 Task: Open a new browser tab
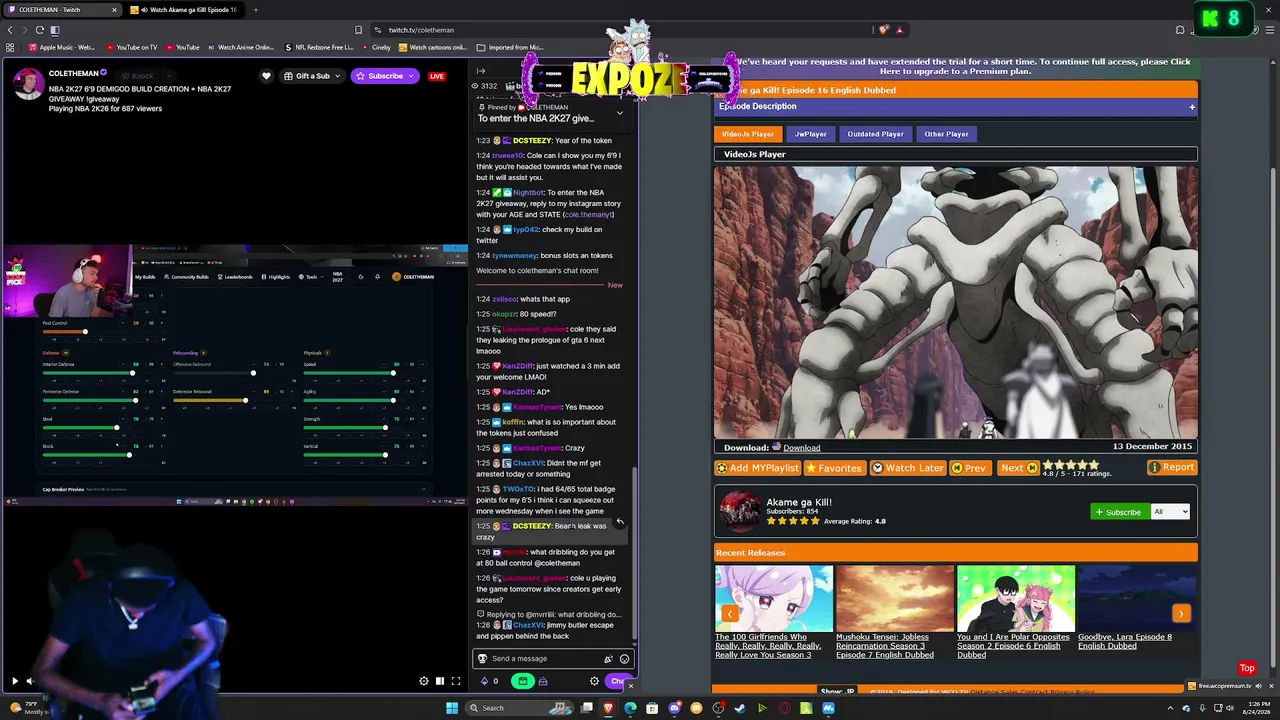[255, 10]
